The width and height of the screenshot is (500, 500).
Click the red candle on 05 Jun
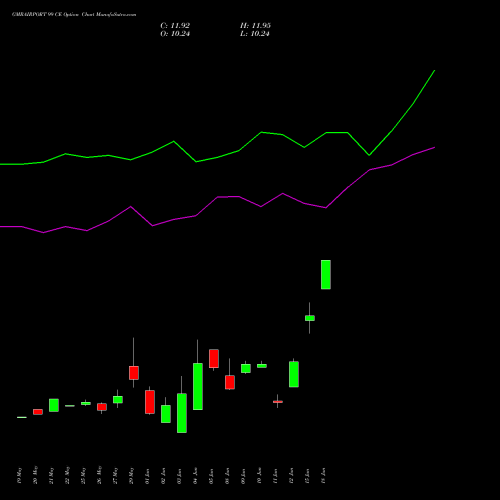click(214, 359)
